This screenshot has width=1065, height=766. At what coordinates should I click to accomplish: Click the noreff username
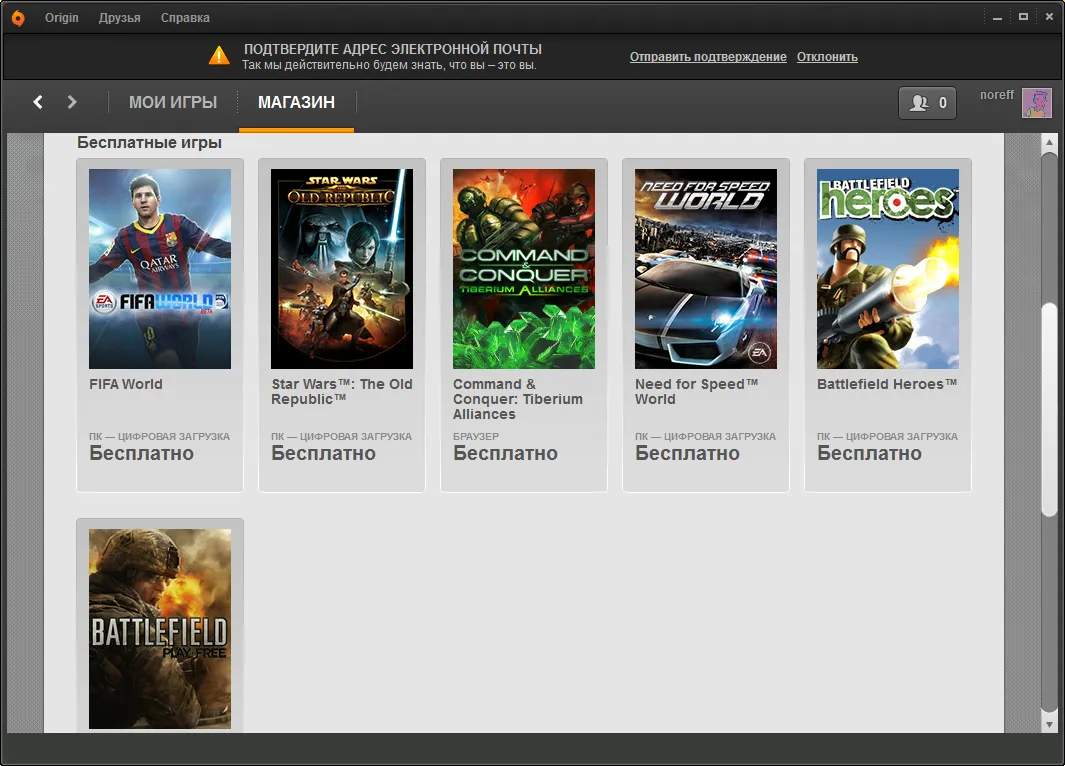996,94
